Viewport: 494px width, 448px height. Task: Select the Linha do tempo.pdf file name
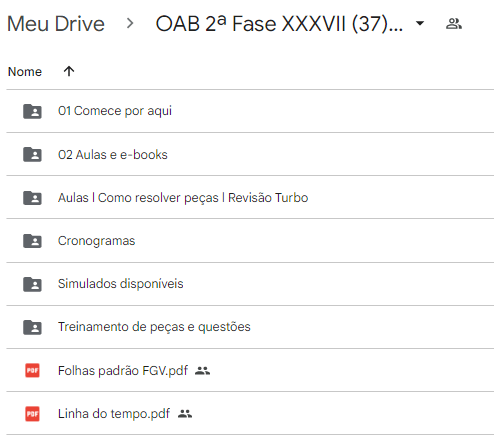pyautogui.click(x=114, y=414)
